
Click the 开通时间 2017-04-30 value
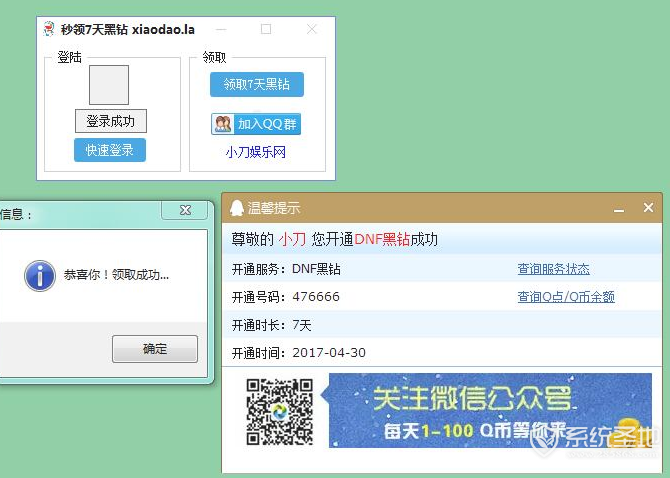pos(329,353)
